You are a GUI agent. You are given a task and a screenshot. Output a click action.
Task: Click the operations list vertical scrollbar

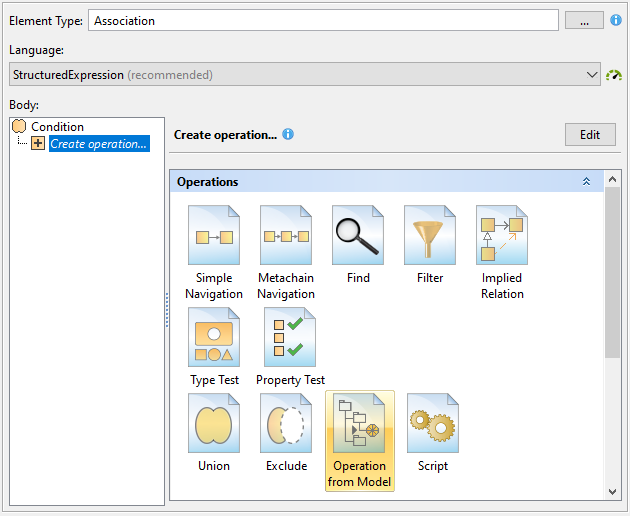(612, 270)
